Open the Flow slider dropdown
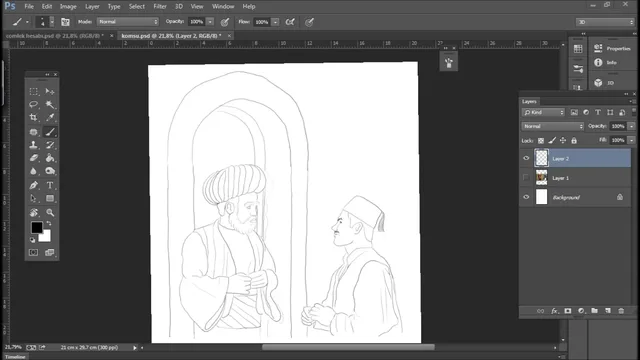The width and height of the screenshot is (640, 360). [x=276, y=22]
